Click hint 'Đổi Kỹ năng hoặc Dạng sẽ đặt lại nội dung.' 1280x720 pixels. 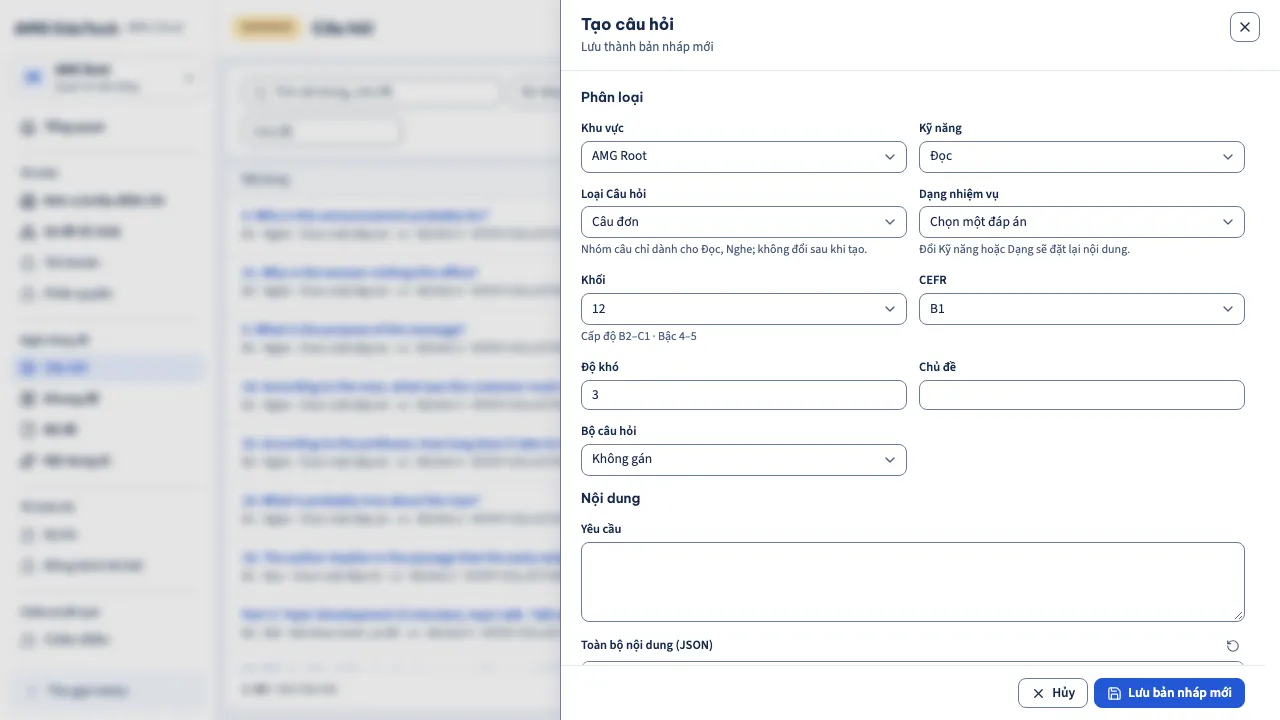(x=1024, y=249)
